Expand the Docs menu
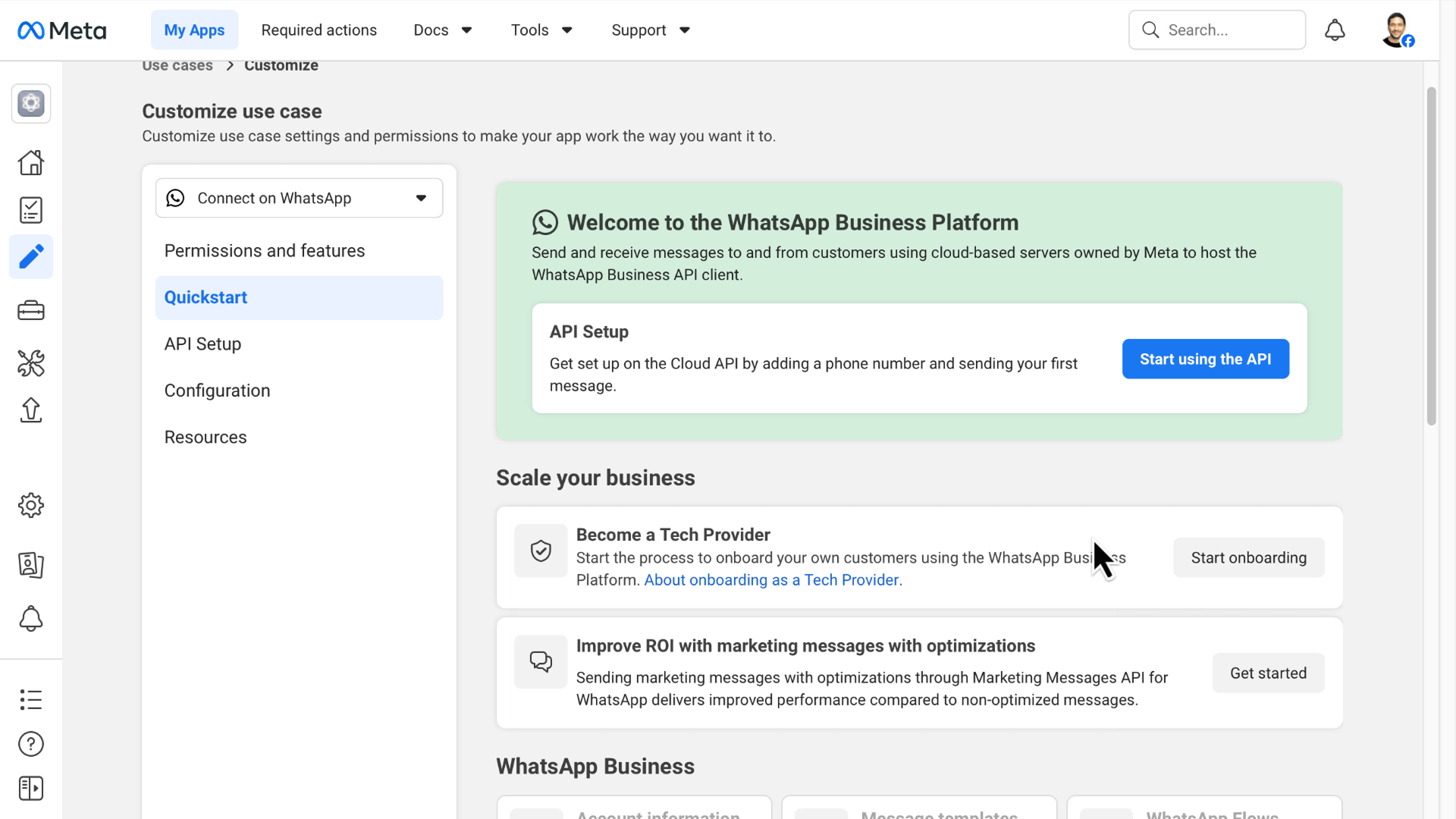The height and width of the screenshot is (819, 1456). click(443, 30)
